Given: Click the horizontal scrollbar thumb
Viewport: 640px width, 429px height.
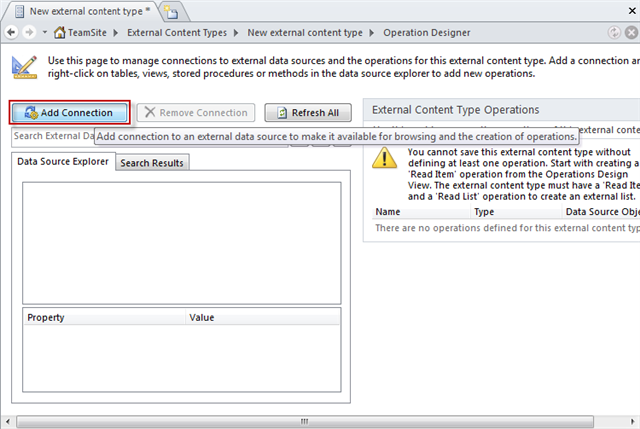Looking at the screenshot, I should [x=304, y=421].
